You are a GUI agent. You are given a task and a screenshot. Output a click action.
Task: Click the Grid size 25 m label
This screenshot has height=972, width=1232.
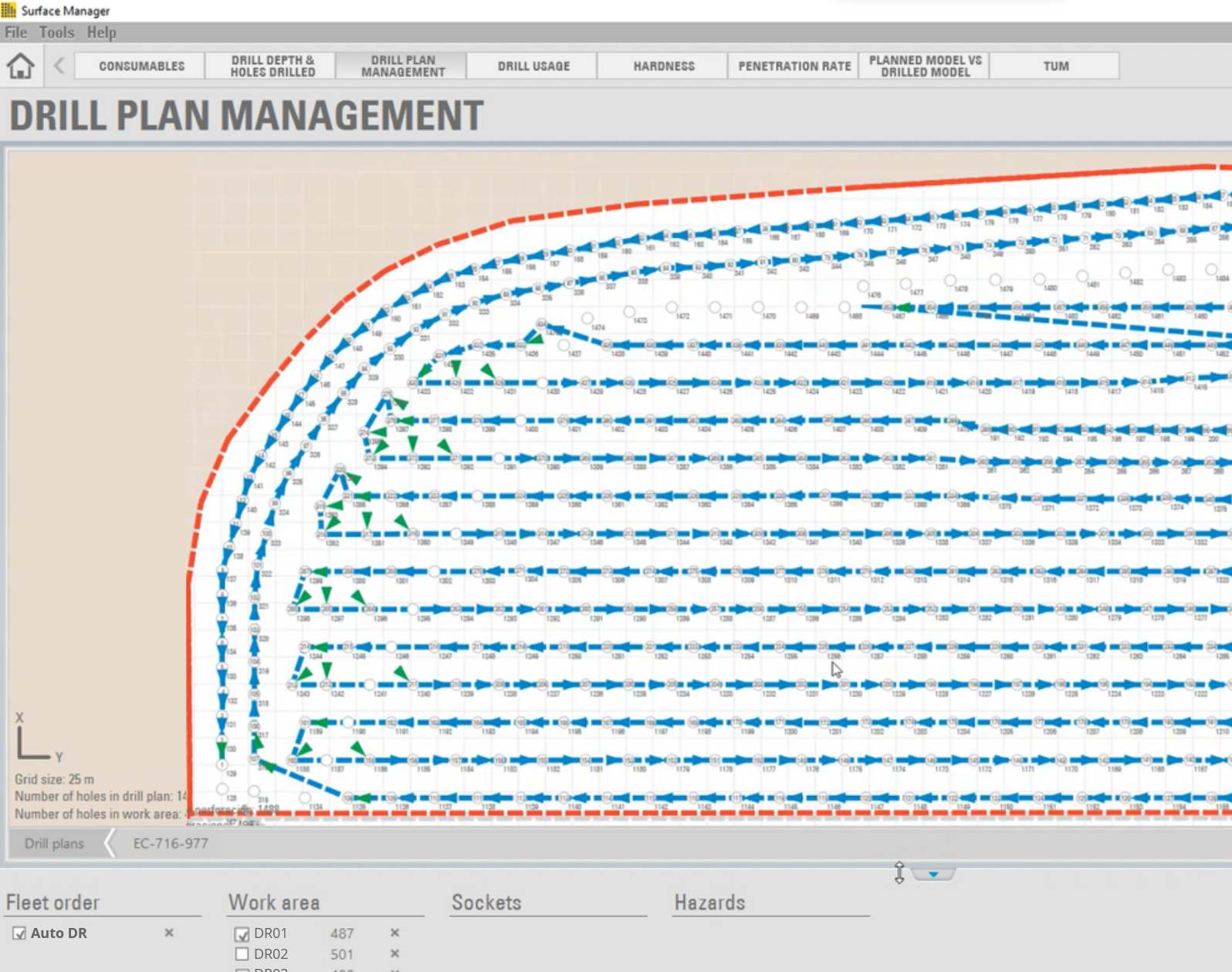click(54, 779)
